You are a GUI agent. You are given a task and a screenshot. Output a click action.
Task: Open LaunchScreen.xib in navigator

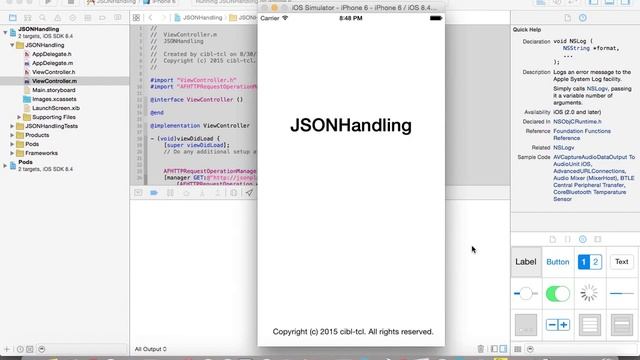pyautogui.click(x=56, y=108)
